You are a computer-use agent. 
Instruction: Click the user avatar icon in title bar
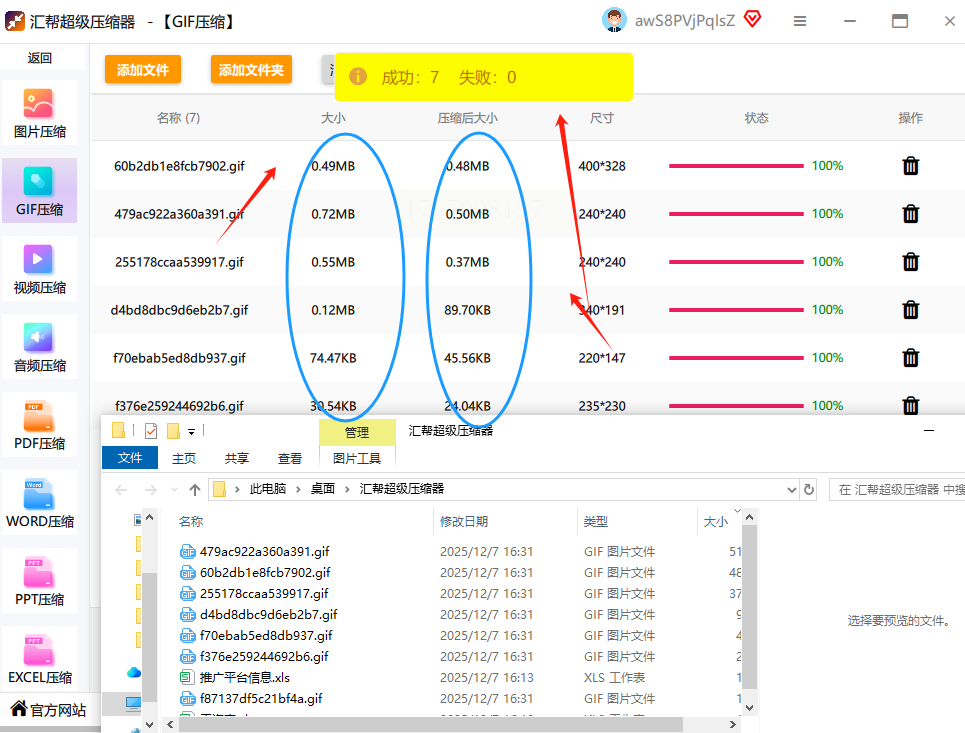(614, 20)
